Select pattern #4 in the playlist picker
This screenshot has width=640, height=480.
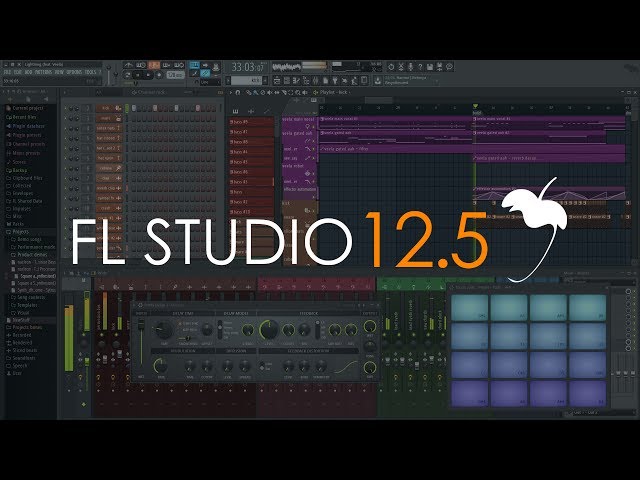[x=251, y=152]
